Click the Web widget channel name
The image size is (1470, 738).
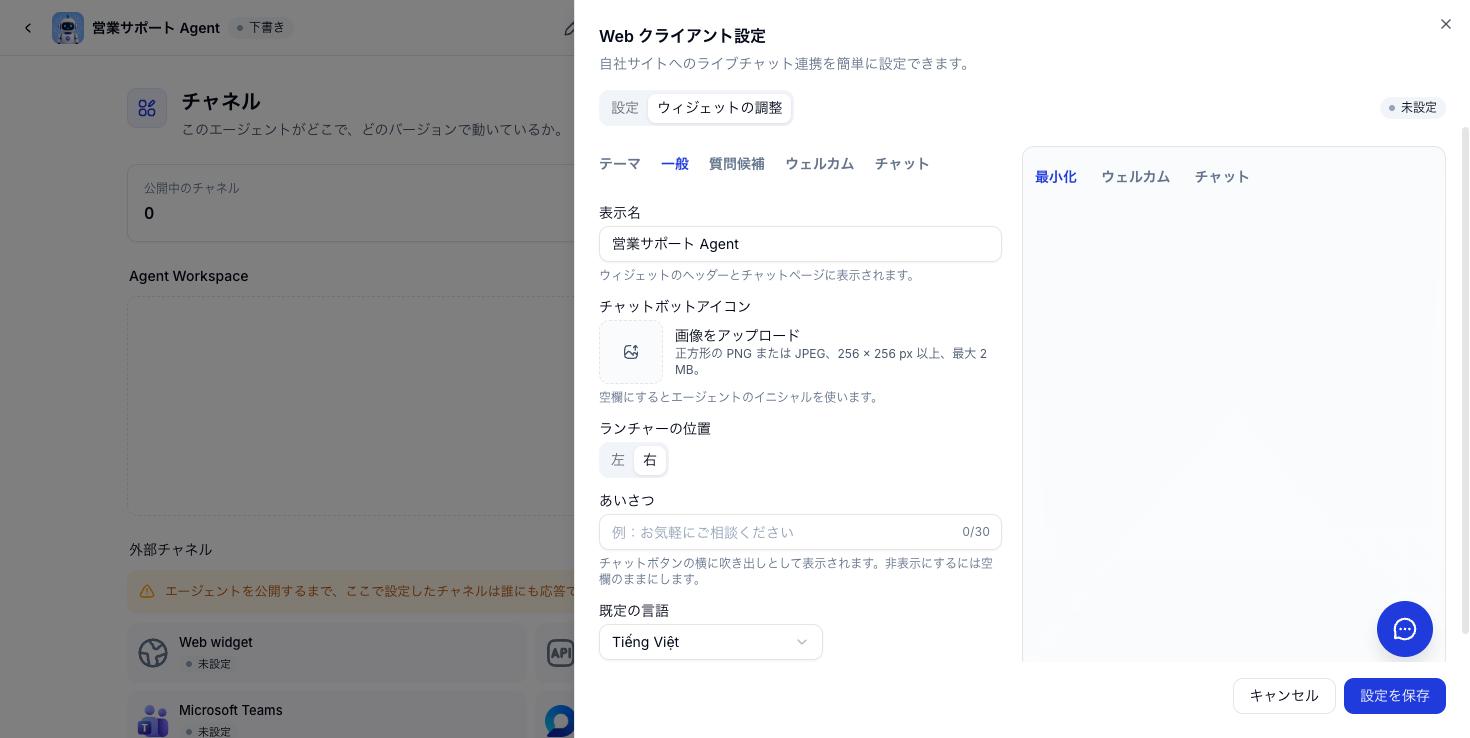pos(216,642)
